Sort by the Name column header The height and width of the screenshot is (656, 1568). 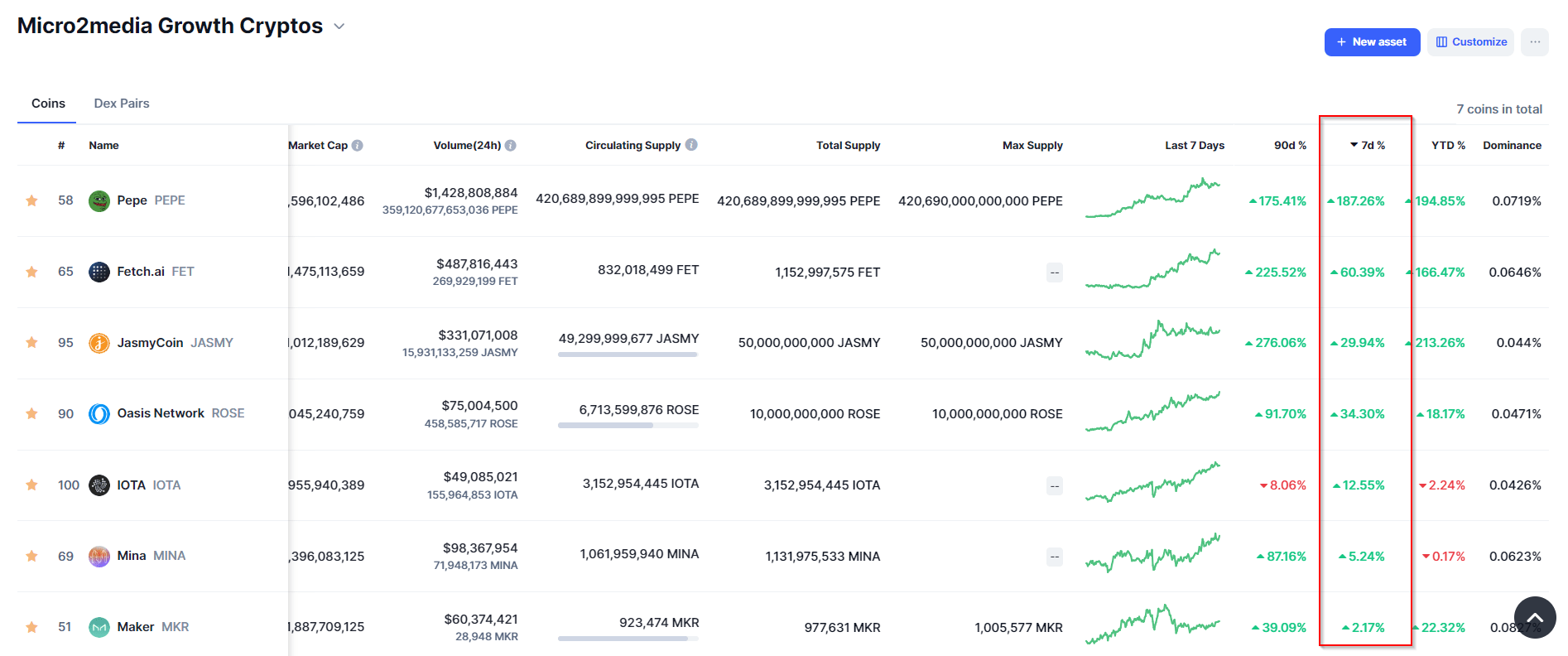point(103,146)
